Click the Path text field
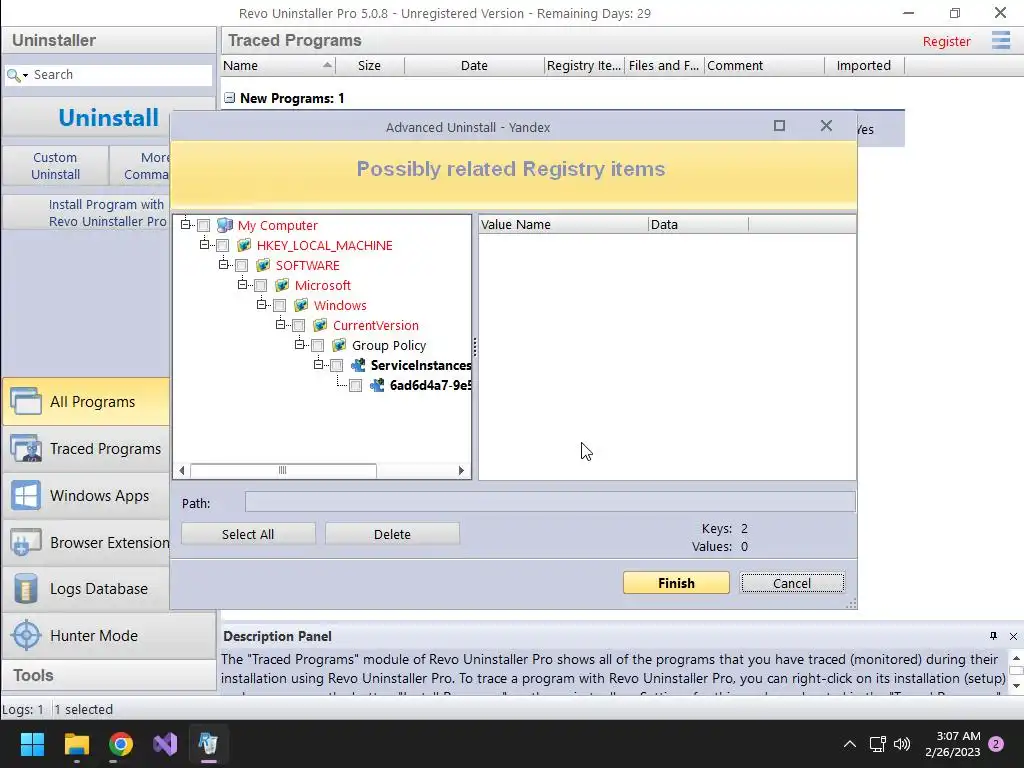Image resolution: width=1024 pixels, height=768 pixels. click(550, 502)
